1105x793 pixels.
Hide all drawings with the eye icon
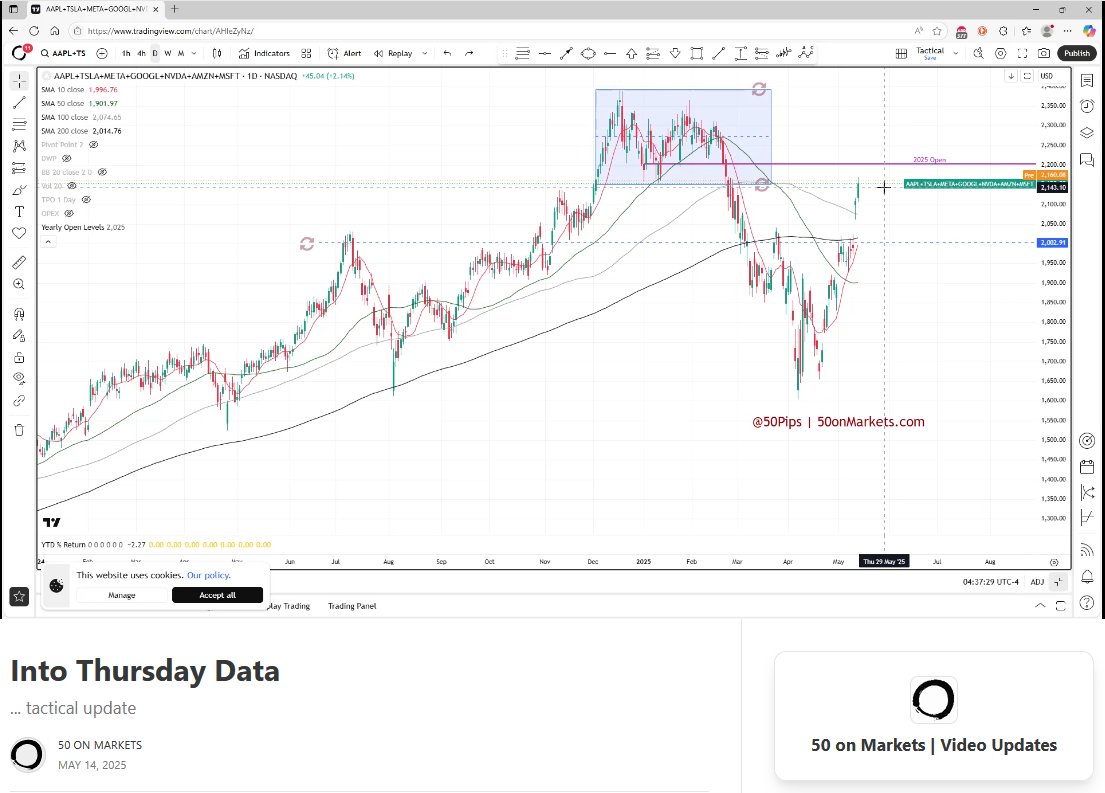[x=19, y=379]
